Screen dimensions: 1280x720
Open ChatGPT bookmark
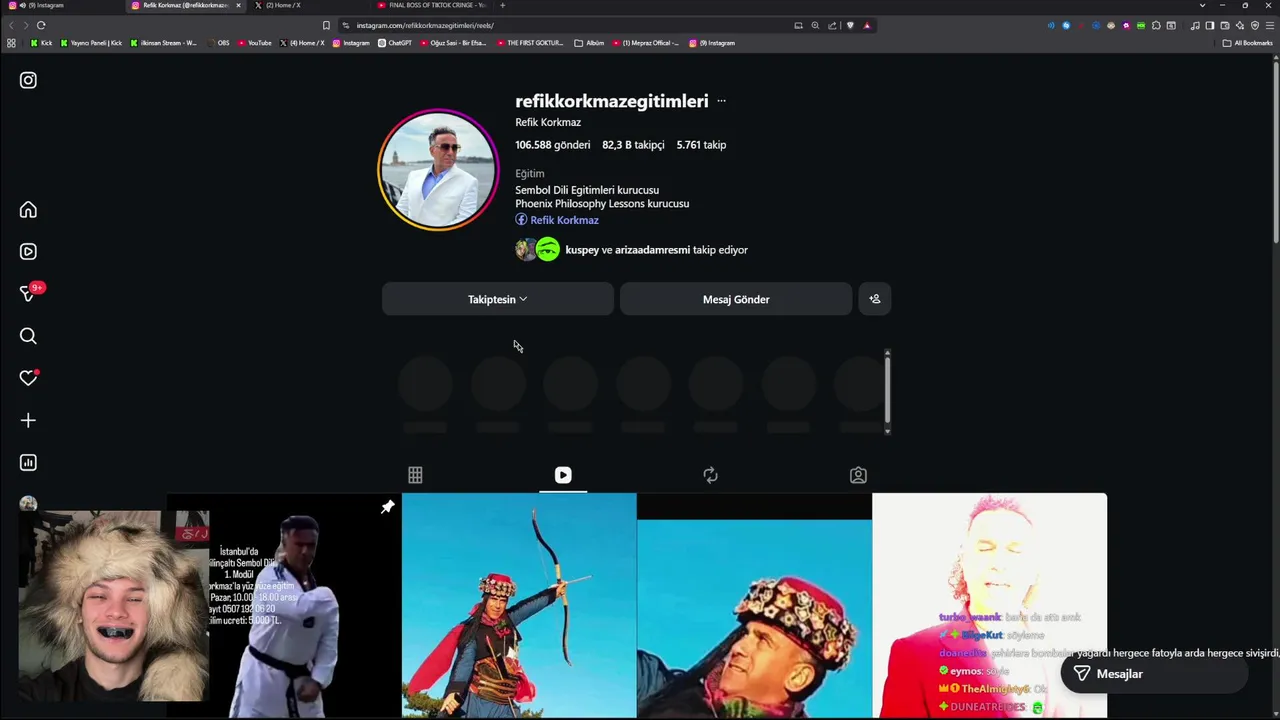click(395, 43)
